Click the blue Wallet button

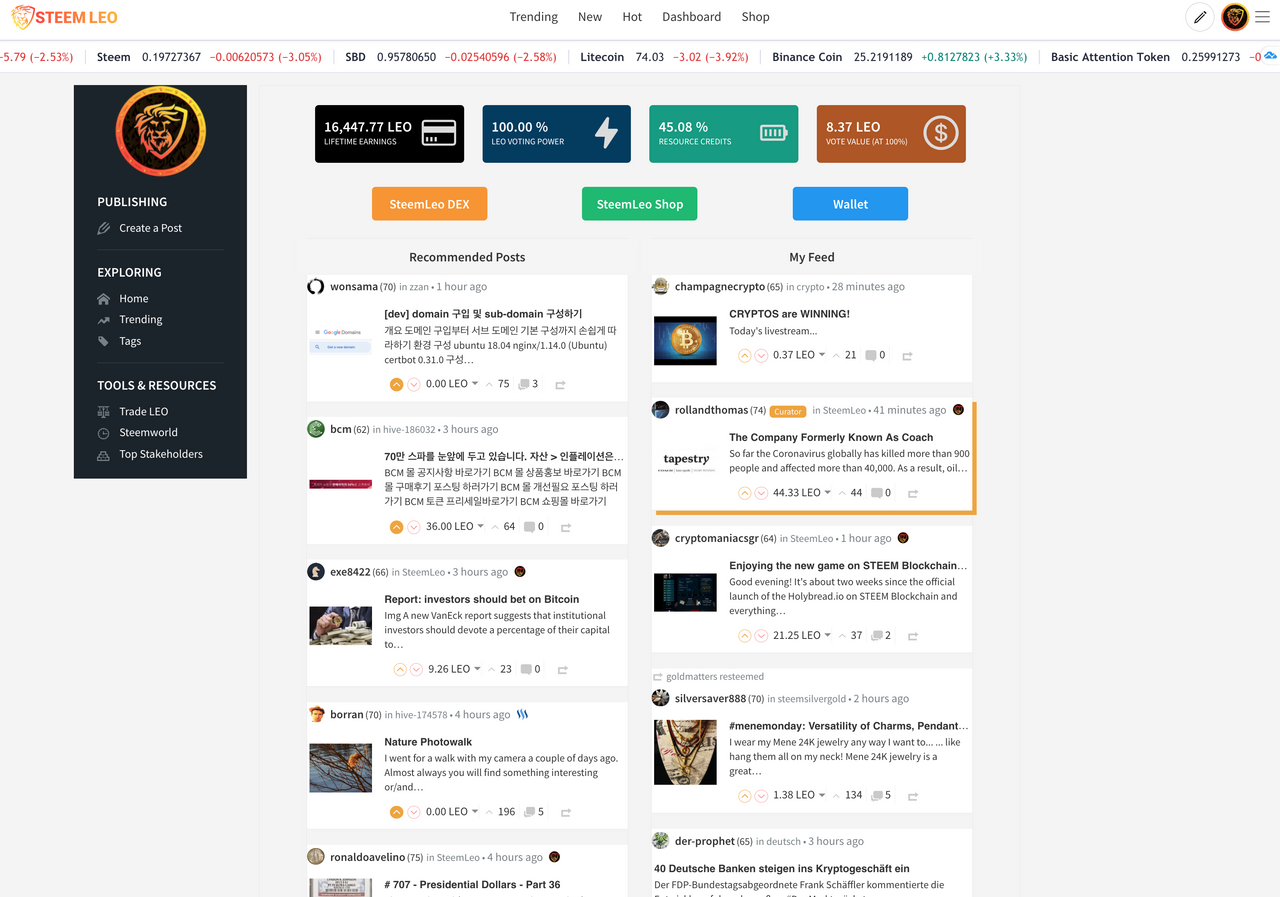850,204
